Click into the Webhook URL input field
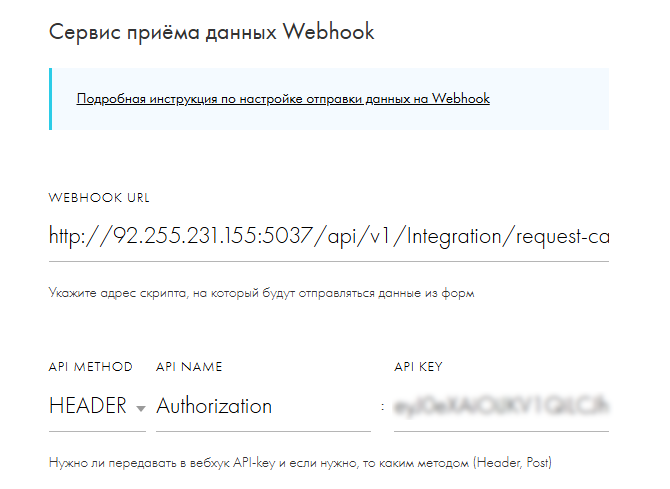This screenshot has width=670, height=489. [x=328, y=238]
